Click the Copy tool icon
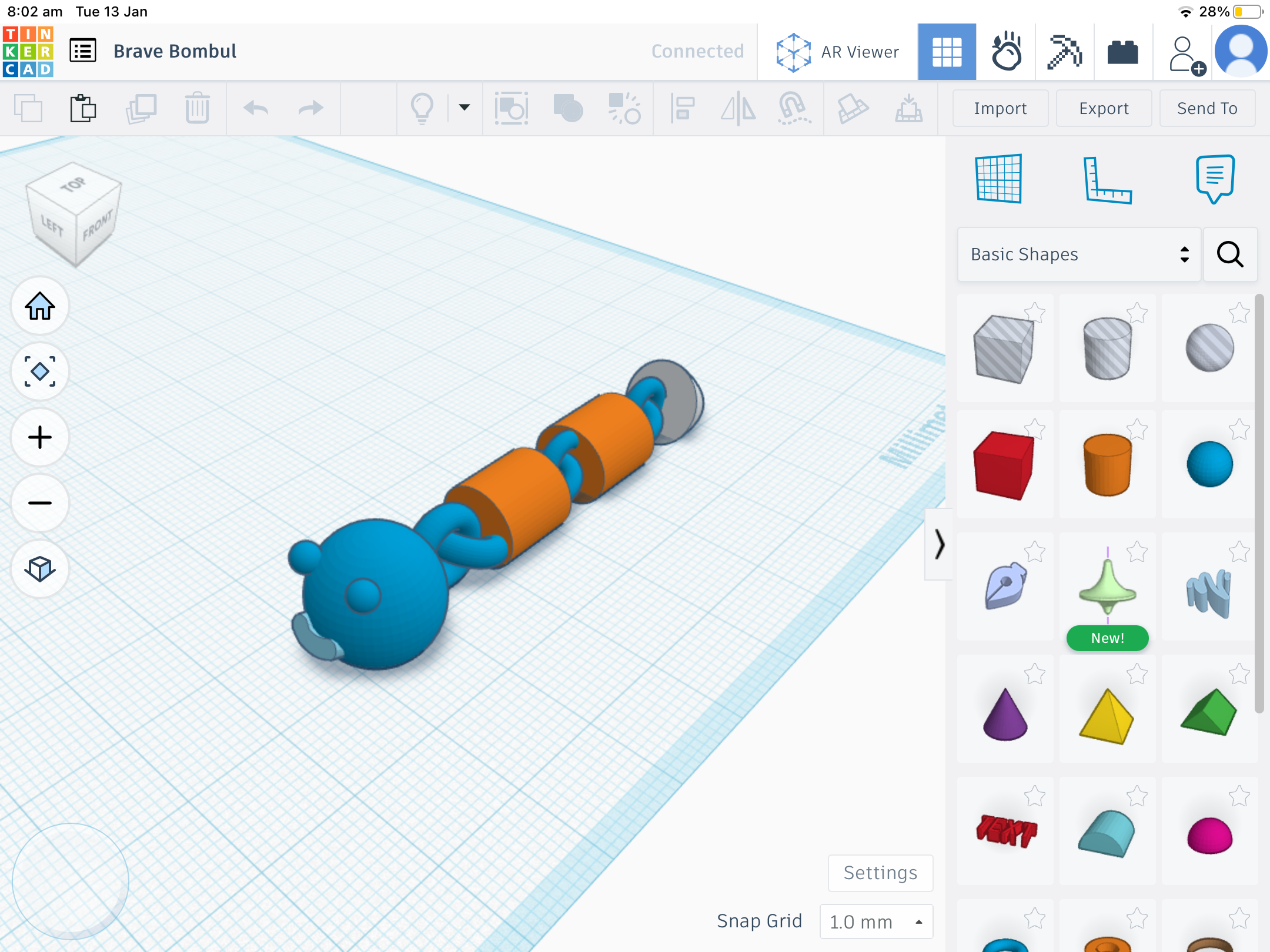Screen dimensions: 1270x952 [x=28, y=108]
